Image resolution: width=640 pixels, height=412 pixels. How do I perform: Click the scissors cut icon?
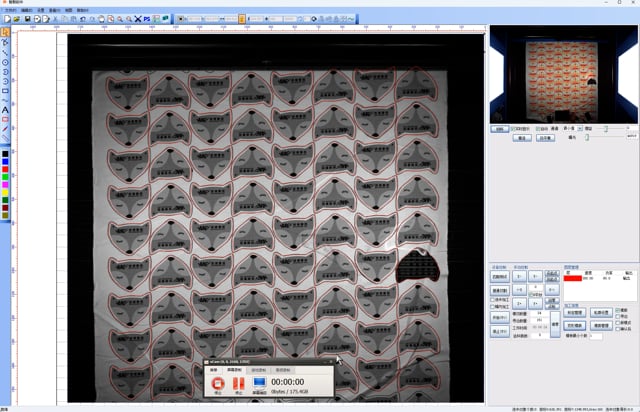click(56, 19)
